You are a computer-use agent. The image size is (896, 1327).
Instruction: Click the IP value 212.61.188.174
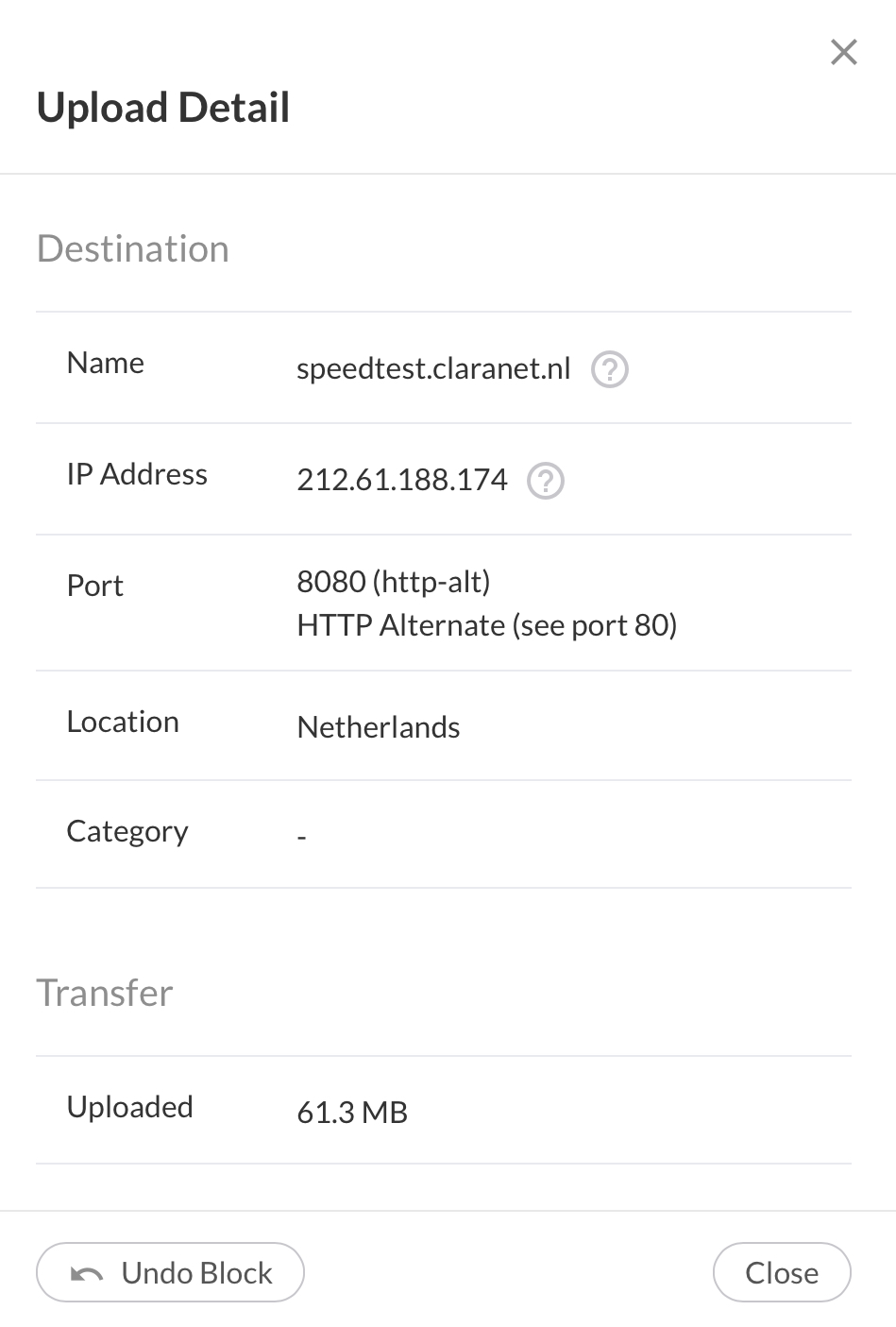[x=402, y=480]
